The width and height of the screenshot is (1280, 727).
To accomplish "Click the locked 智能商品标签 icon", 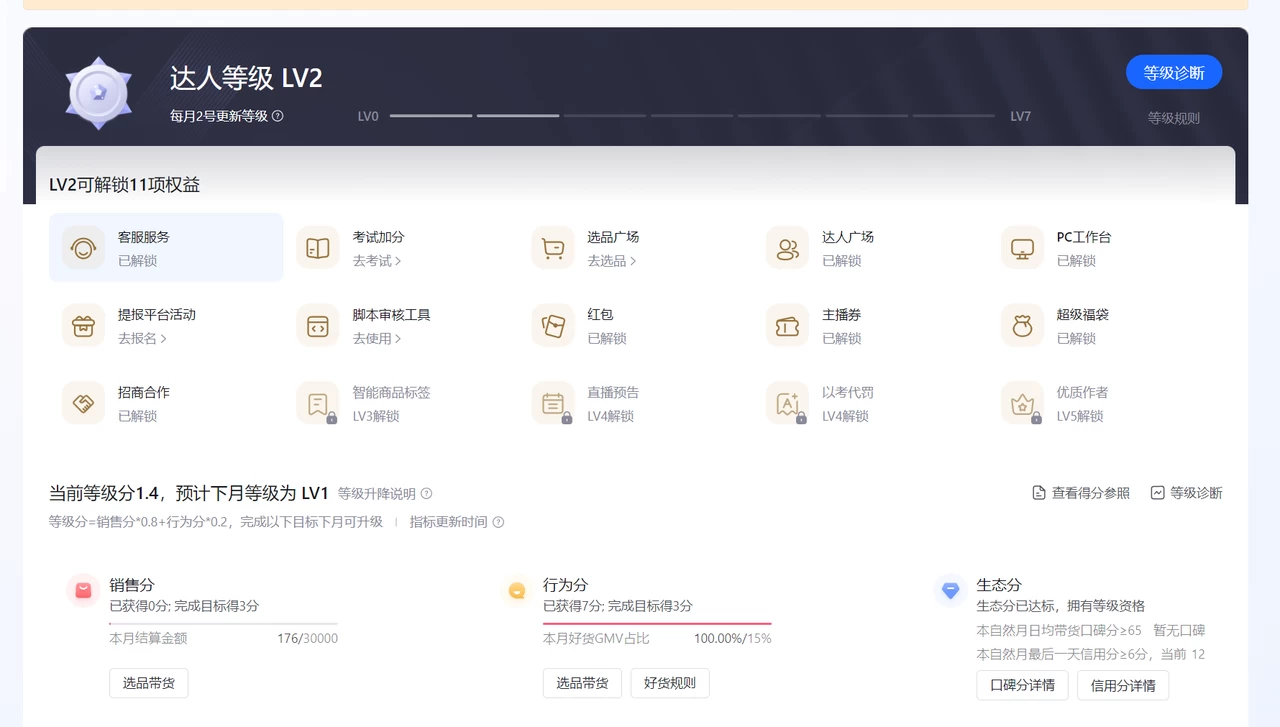I will [317, 403].
